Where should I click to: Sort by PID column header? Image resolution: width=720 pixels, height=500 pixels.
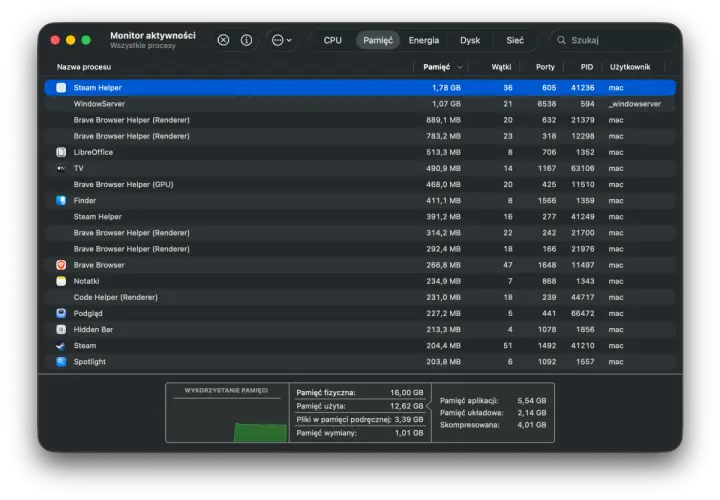coord(586,67)
